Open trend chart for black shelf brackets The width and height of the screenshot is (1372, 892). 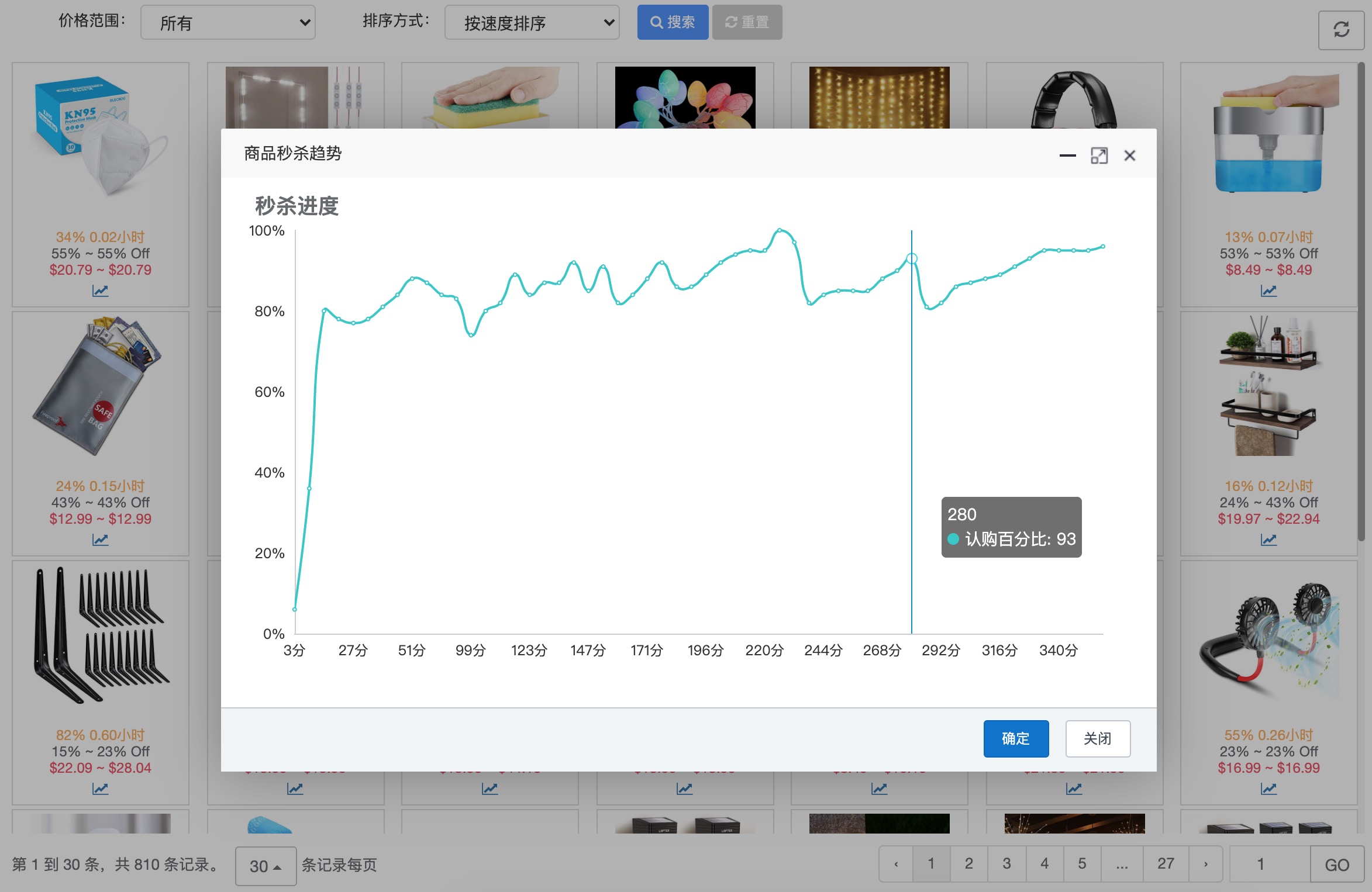(x=100, y=789)
